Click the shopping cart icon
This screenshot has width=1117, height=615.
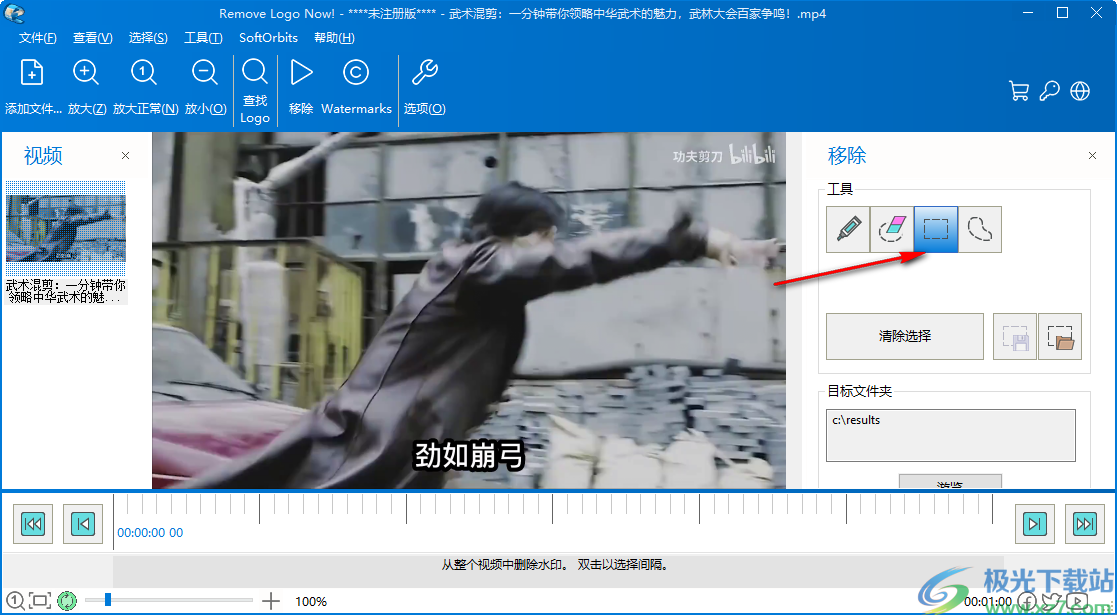(1019, 90)
